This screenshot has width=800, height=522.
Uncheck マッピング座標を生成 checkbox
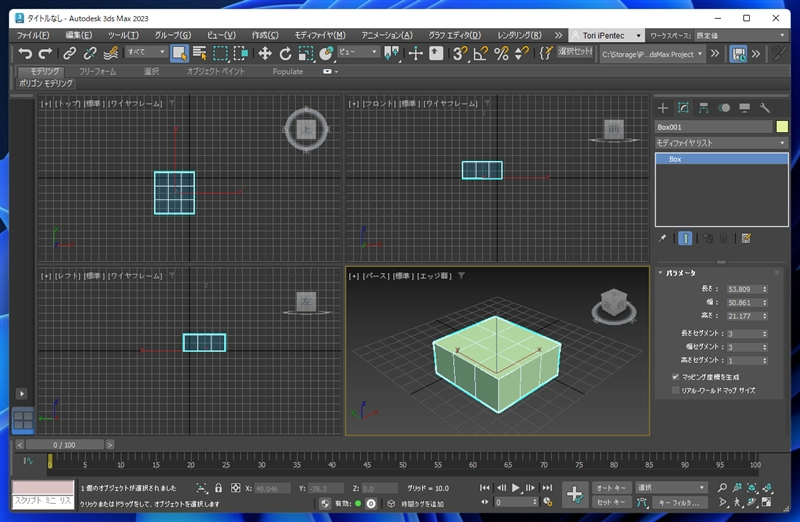pos(676,377)
